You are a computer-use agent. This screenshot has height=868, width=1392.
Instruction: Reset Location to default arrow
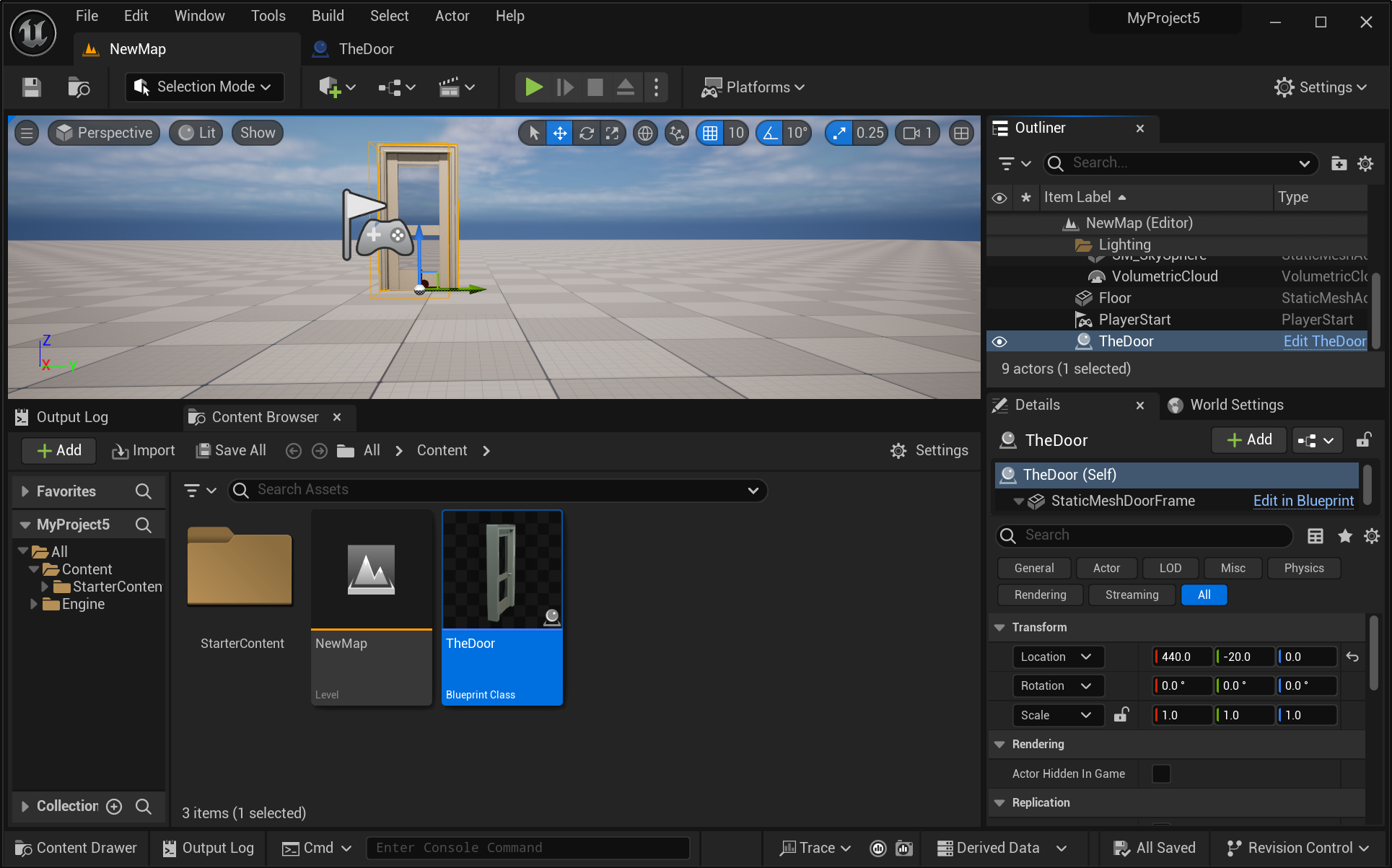click(1352, 657)
